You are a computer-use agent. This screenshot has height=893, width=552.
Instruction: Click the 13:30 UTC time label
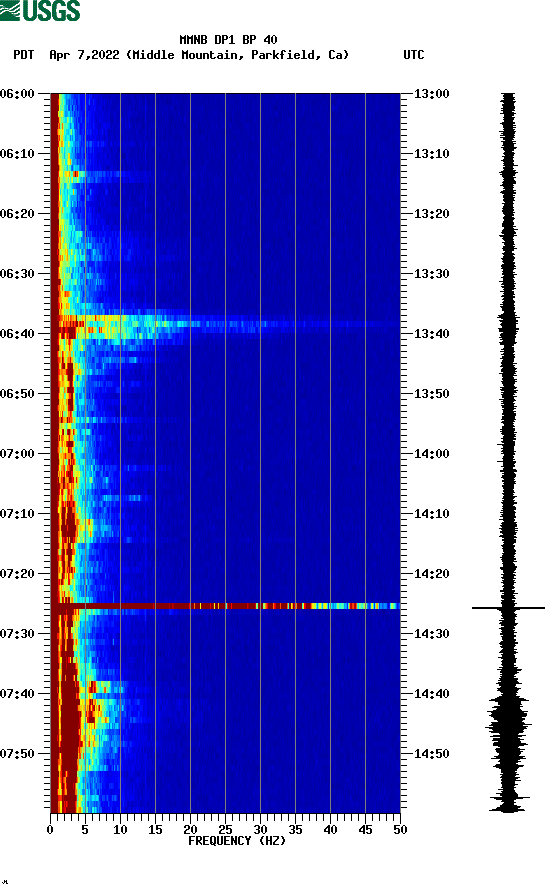(431, 273)
